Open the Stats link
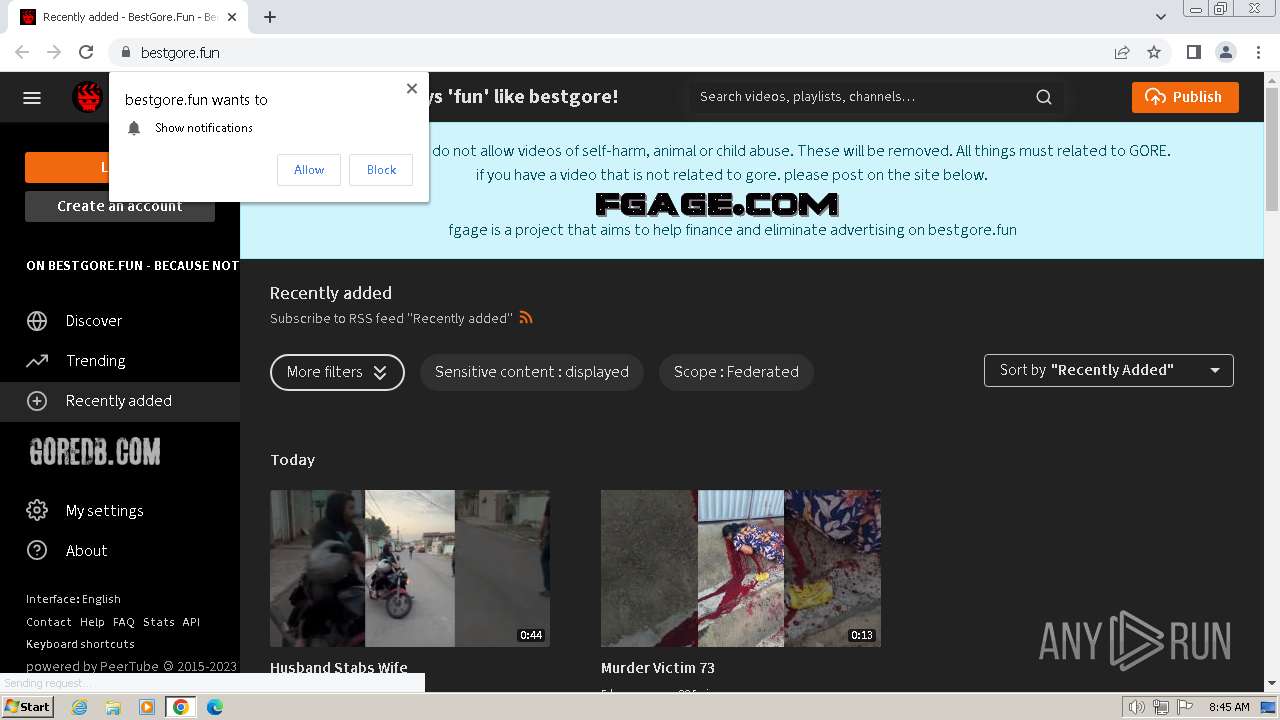The height and width of the screenshot is (720, 1280). [x=159, y=622]
